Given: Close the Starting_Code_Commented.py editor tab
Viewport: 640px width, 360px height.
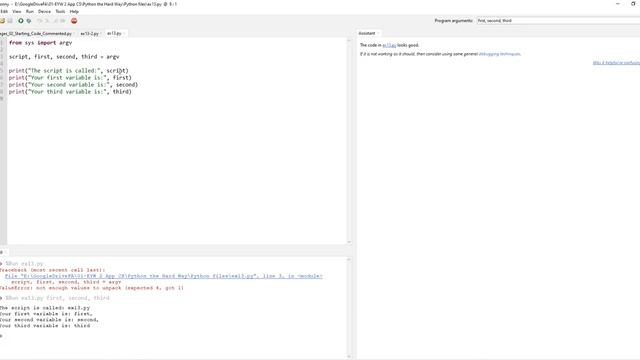Looking at the screenshot, I should [74, 33].
